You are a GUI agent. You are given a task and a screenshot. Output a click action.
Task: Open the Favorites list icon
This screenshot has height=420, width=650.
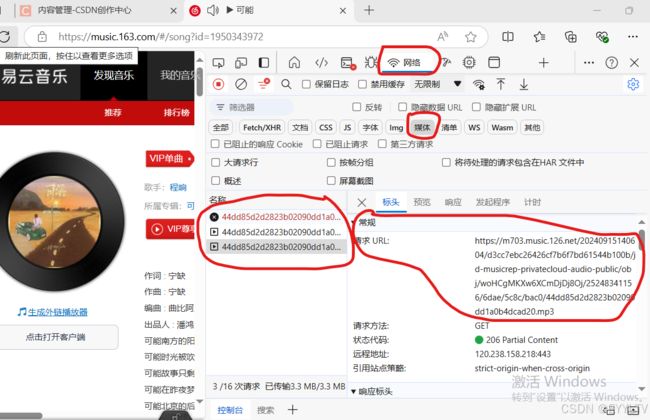(x=539, y=37)
